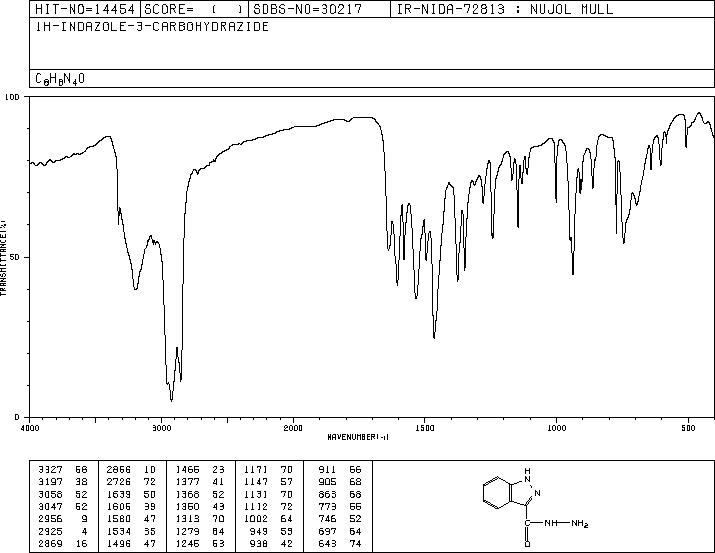The width and height of the screenshot is (715, 553).
Task: Click the indazole carbohydrazide structure drawing
Action: pos(535,506)
